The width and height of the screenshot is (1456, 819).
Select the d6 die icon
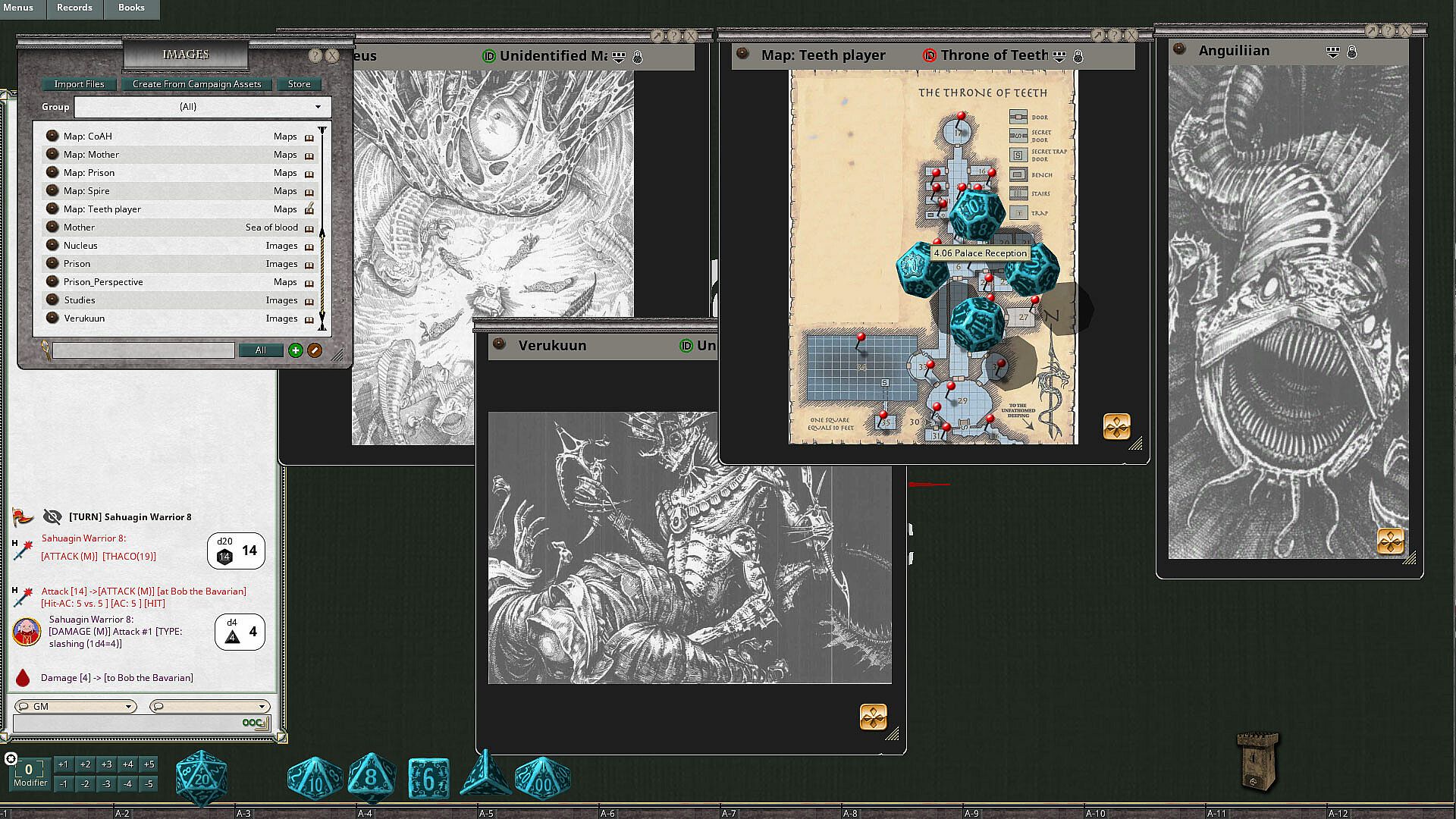428,779
